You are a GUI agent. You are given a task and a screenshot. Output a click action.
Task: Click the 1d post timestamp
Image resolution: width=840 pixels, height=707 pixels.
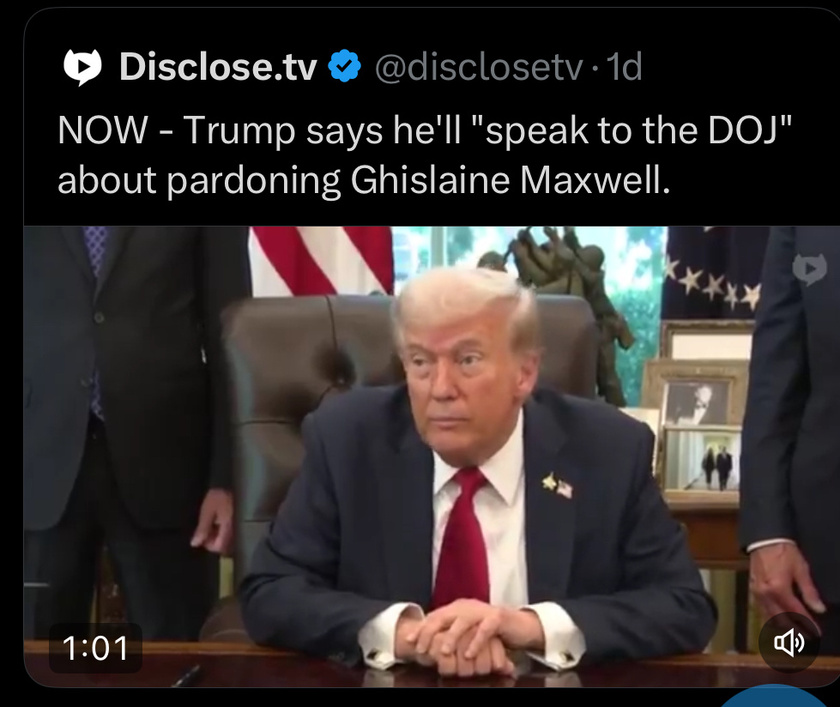624,67
